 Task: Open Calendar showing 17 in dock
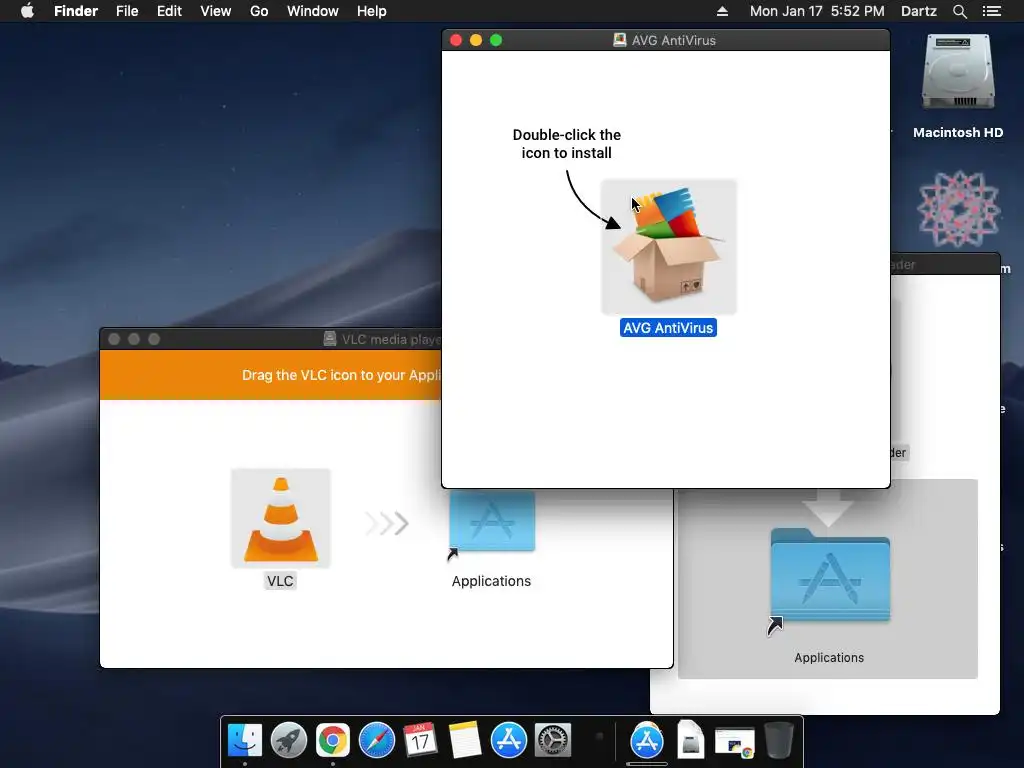(x=421, y=740)
